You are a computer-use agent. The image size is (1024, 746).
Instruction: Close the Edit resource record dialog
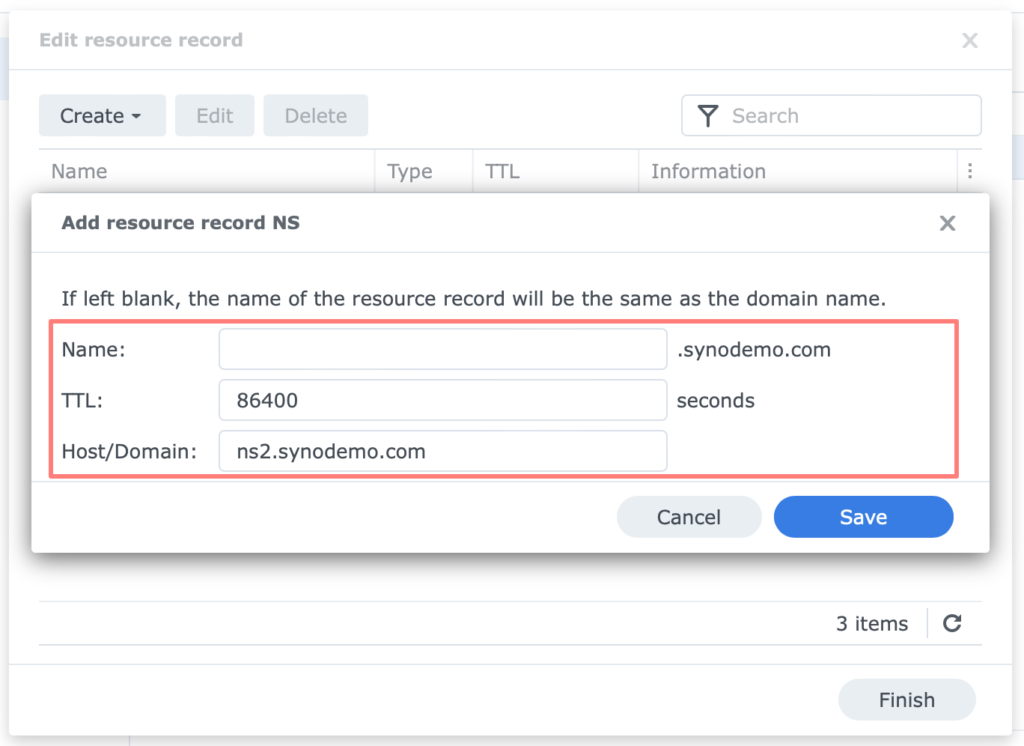coord(969,40)
